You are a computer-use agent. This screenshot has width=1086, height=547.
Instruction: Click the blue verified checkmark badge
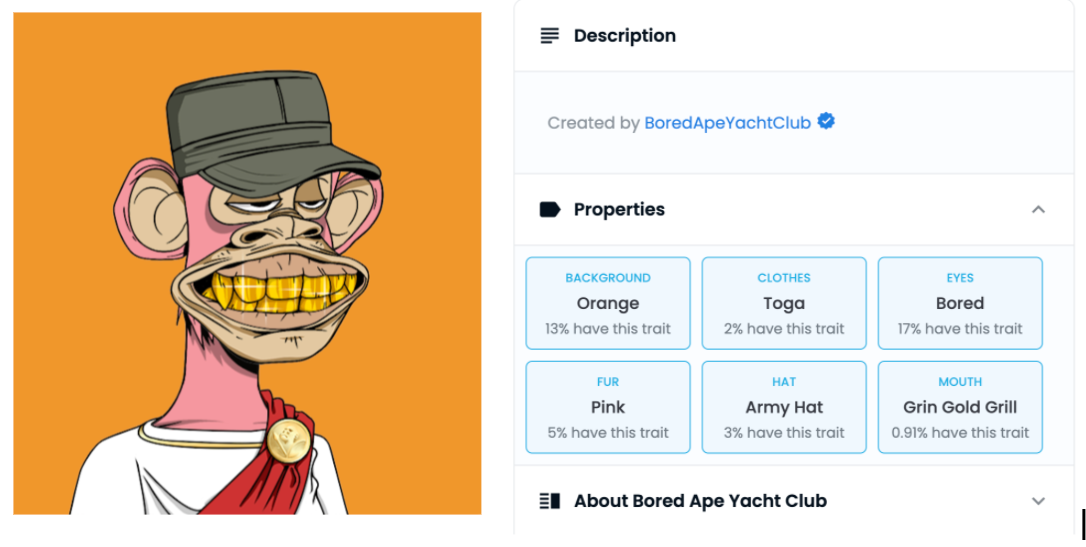coord(826,121)
